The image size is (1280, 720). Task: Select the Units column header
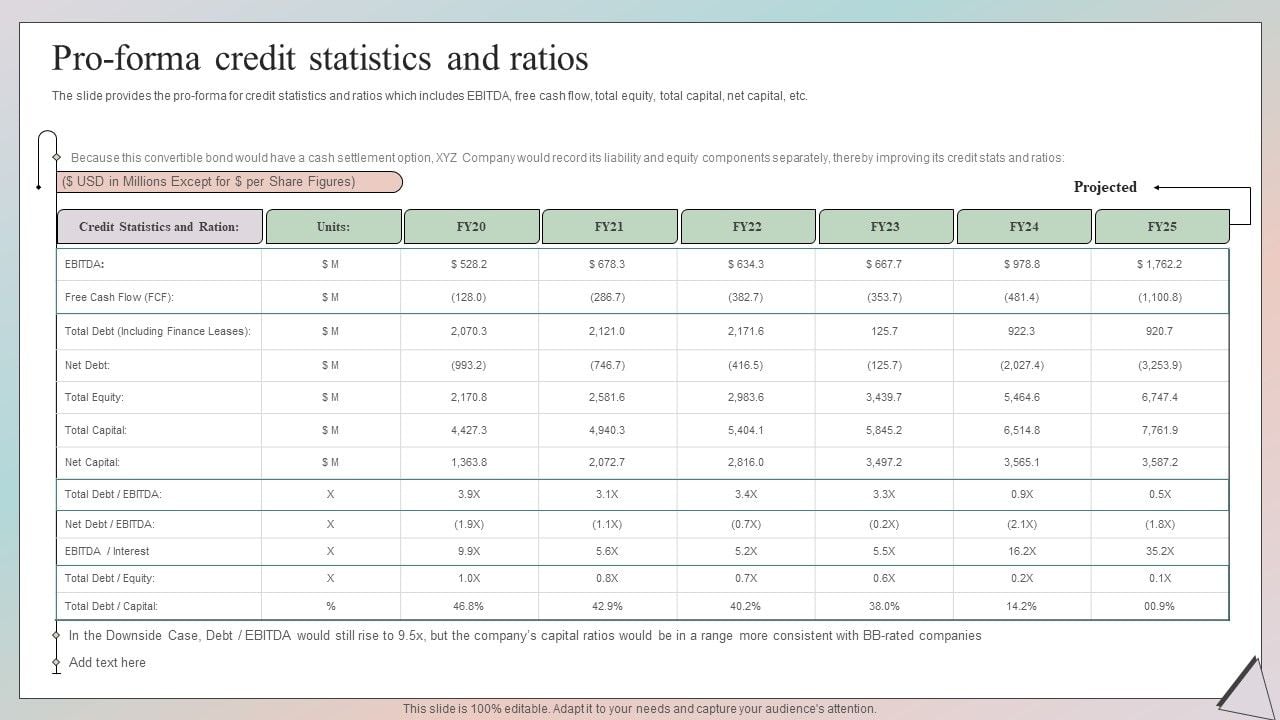[x=333, y=227]
